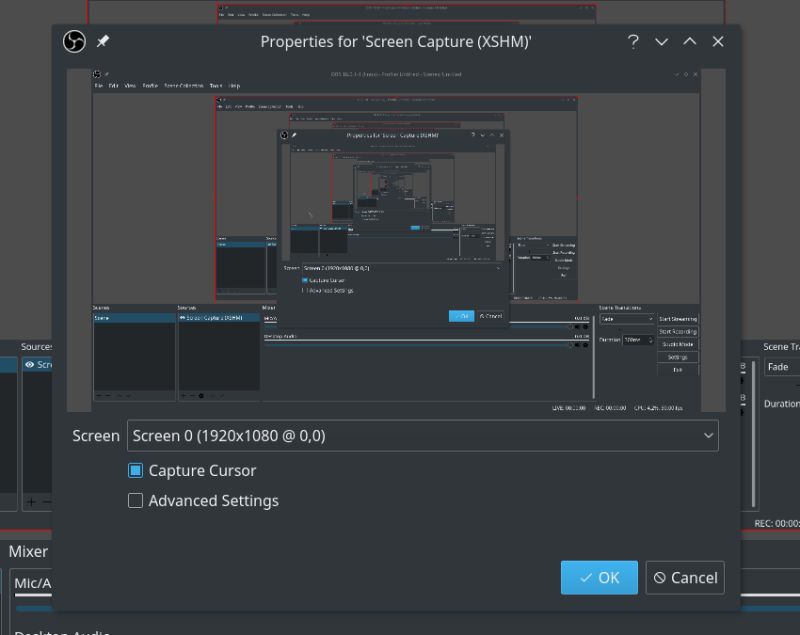Open the Tools menu in the captured OBS window
Screen dimensions: 800x635
(x=215, y=85)
